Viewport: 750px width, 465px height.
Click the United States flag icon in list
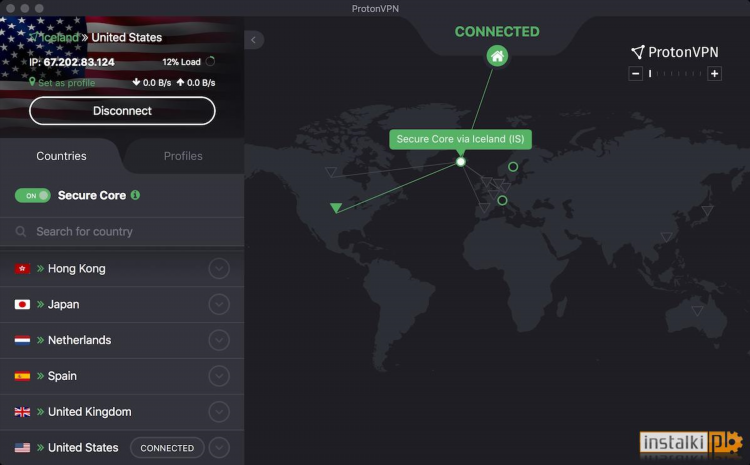pos(22,448)
